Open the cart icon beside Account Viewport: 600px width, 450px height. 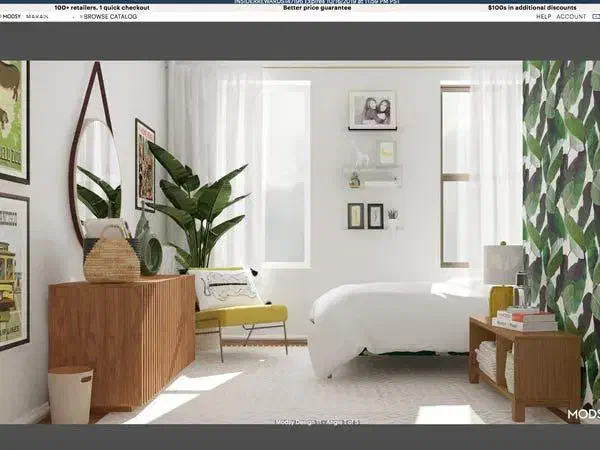596,17
